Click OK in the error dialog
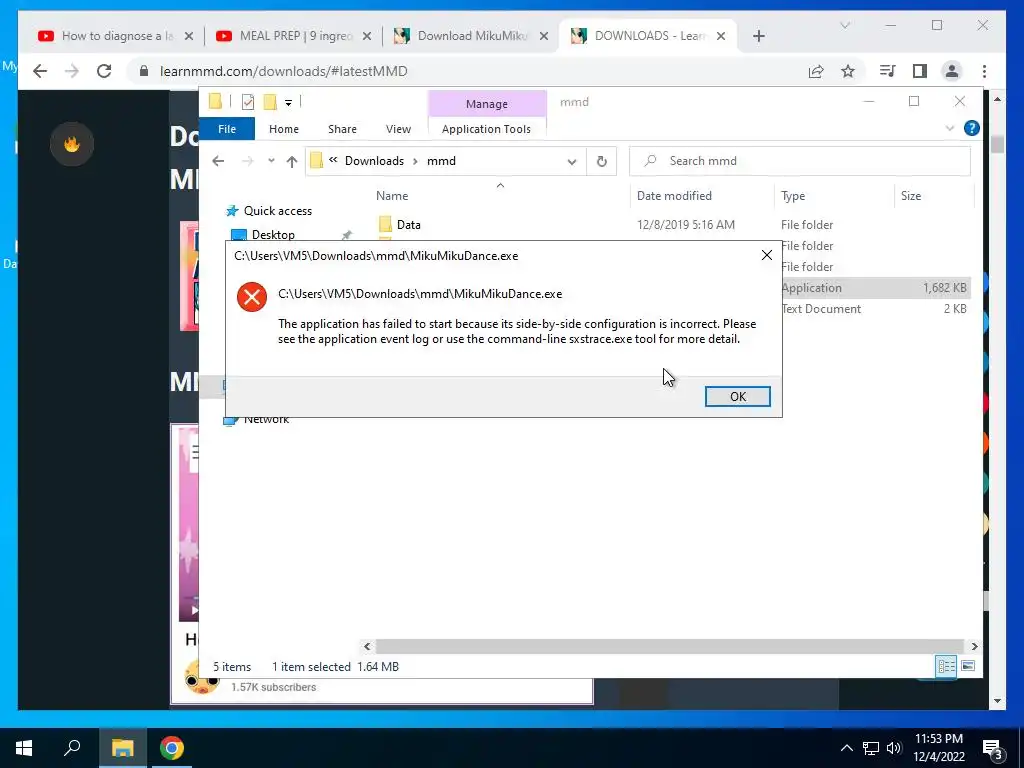This screenshot has height=768, width=1024. point(737,396)
